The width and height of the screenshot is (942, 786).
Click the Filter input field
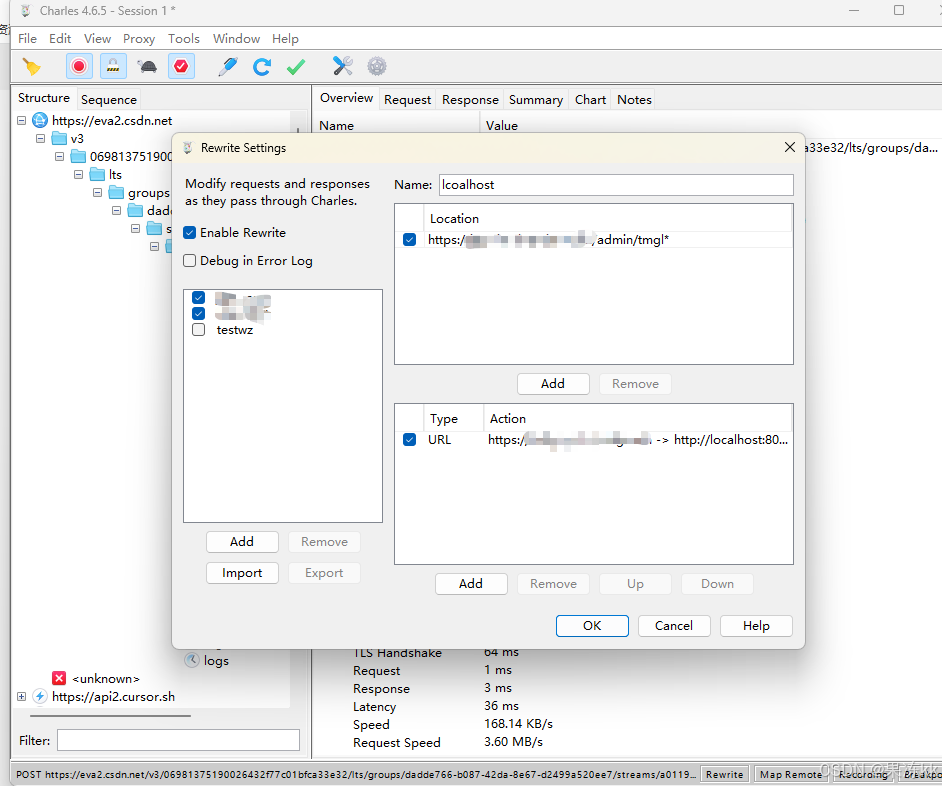click(x=178, y=740)
